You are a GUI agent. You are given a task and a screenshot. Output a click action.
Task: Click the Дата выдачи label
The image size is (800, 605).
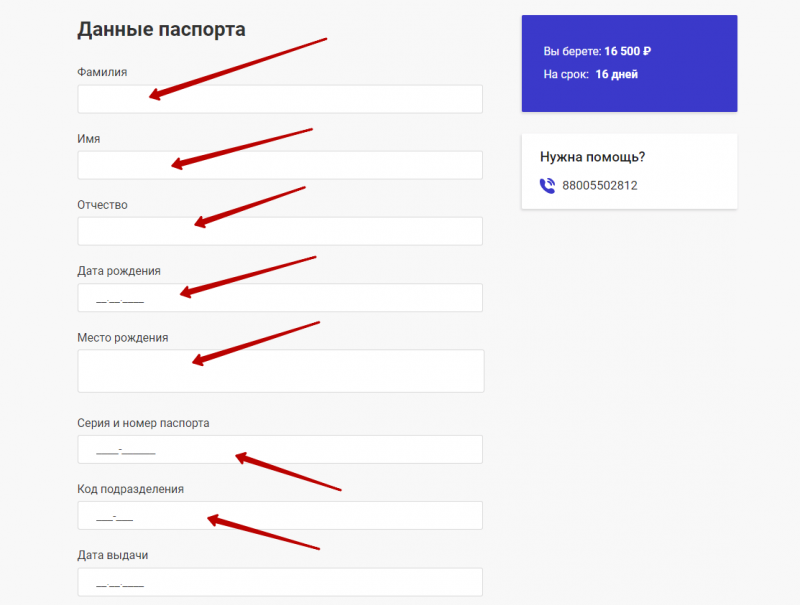112,555
